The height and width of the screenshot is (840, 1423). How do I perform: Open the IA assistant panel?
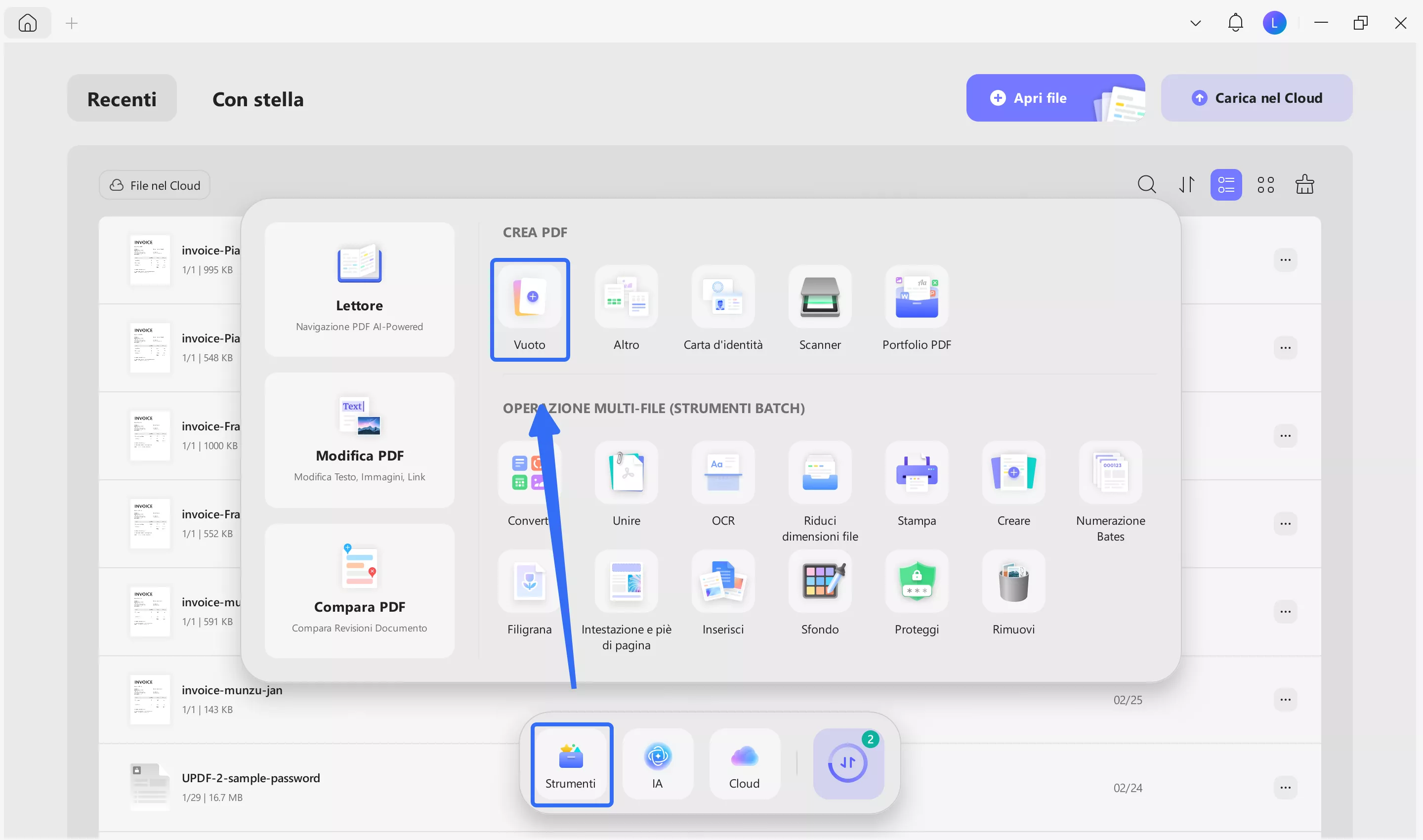[x=657, y=763]
